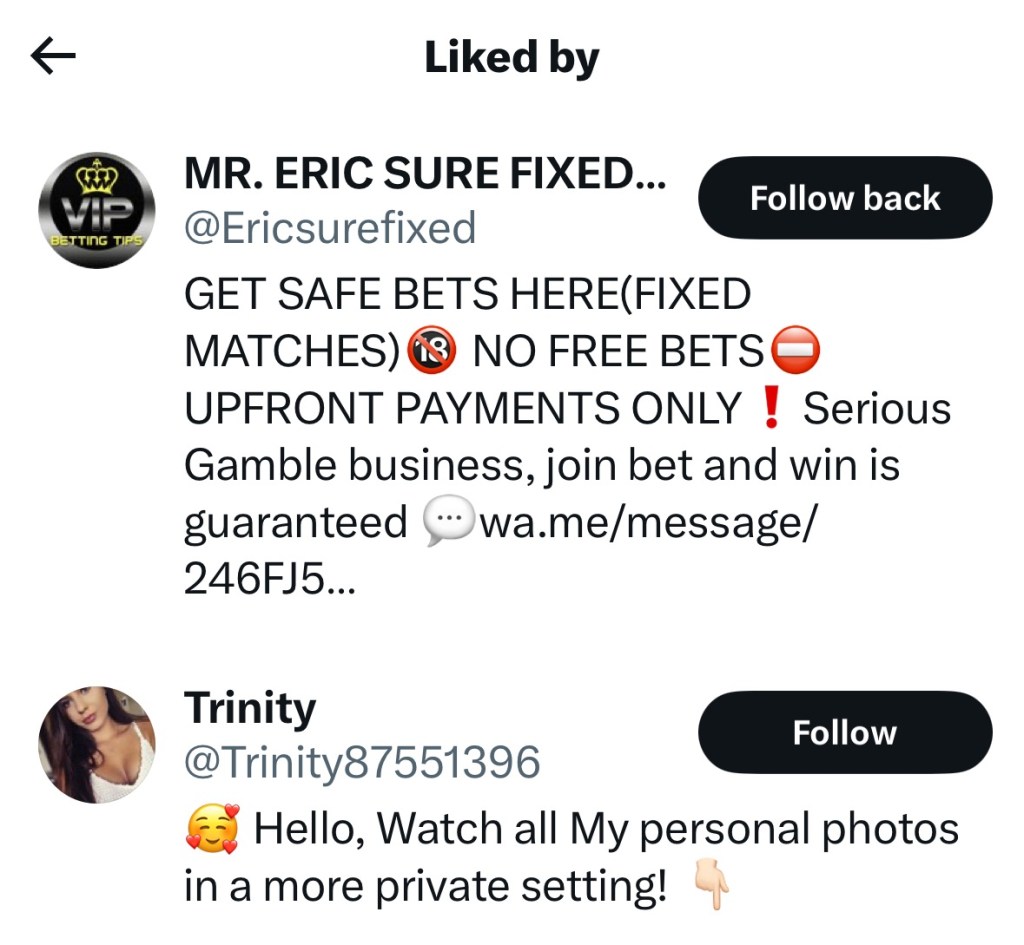This screenshot has width=1024, height=945.
Task: Open the MR. ERIC SURE FIXED display name
Action: click(x=425, y=176)
